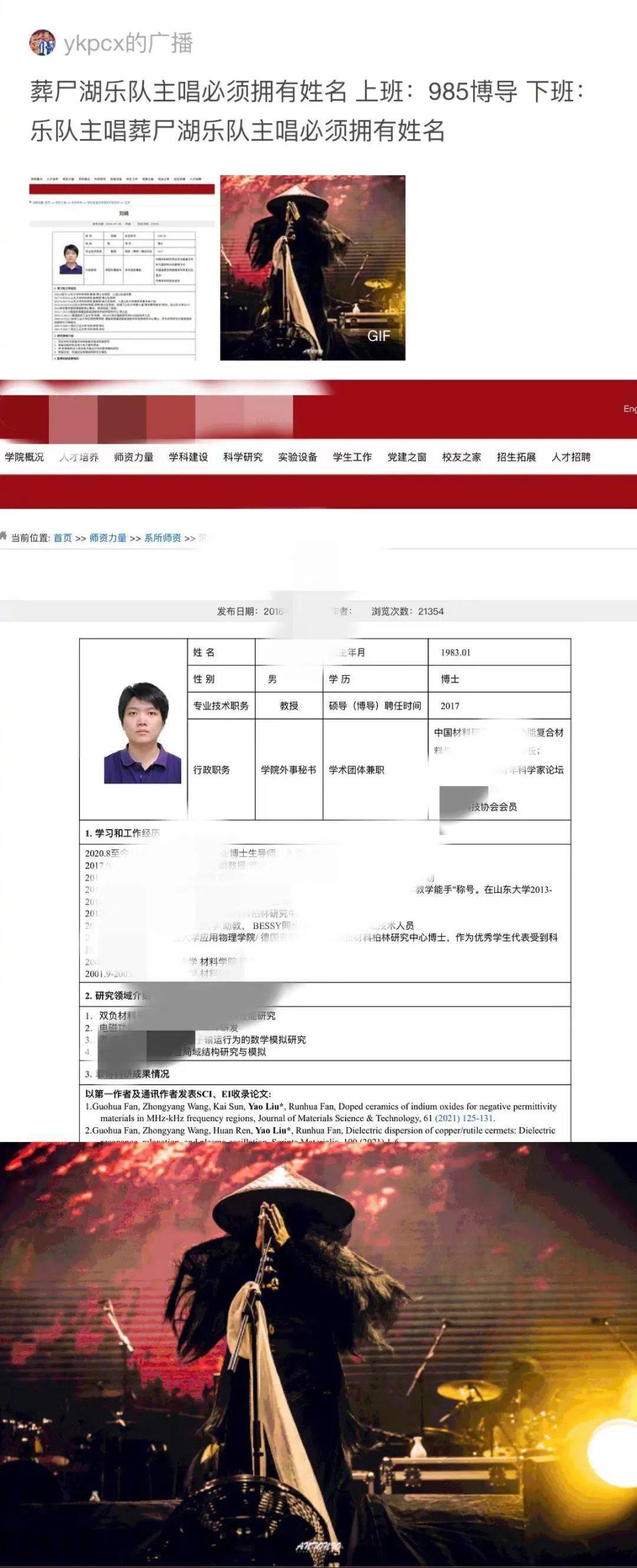Follow the 系所师资 breadcrumb link
The image size is (637, 1568).
tap(162, 538)
